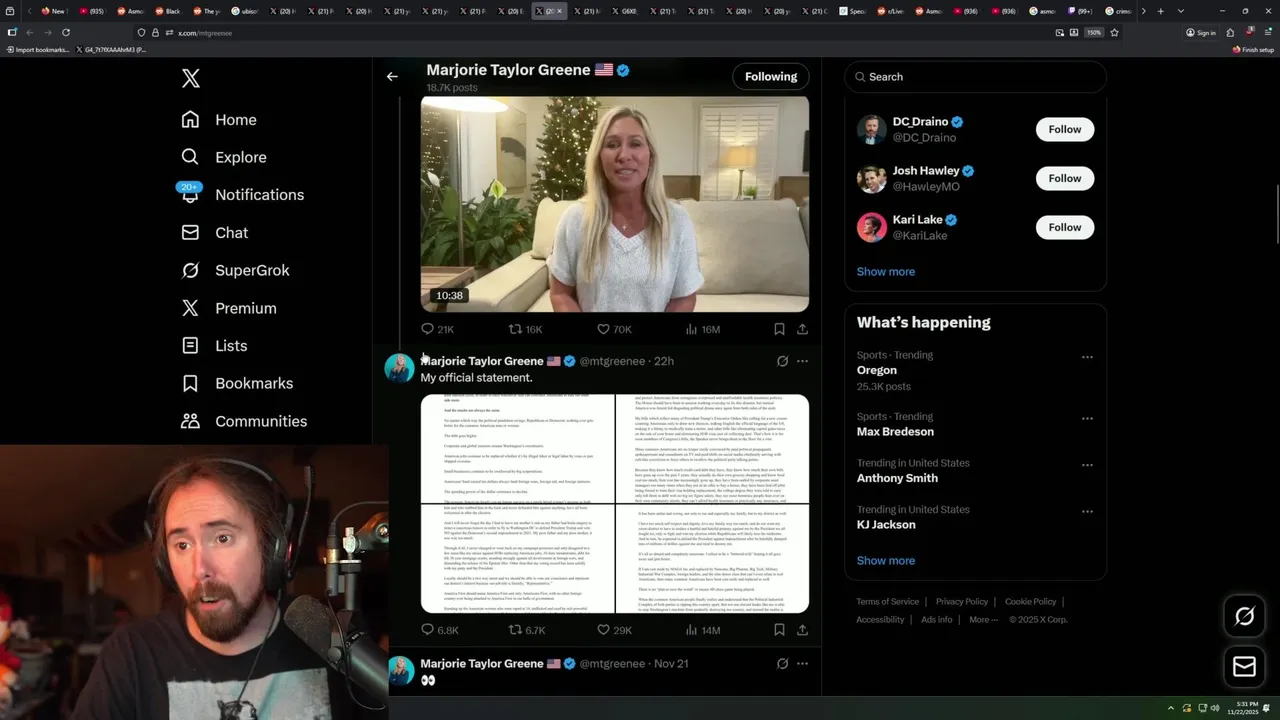
Task: Open the Privacy Policy link
Action: 961,601
